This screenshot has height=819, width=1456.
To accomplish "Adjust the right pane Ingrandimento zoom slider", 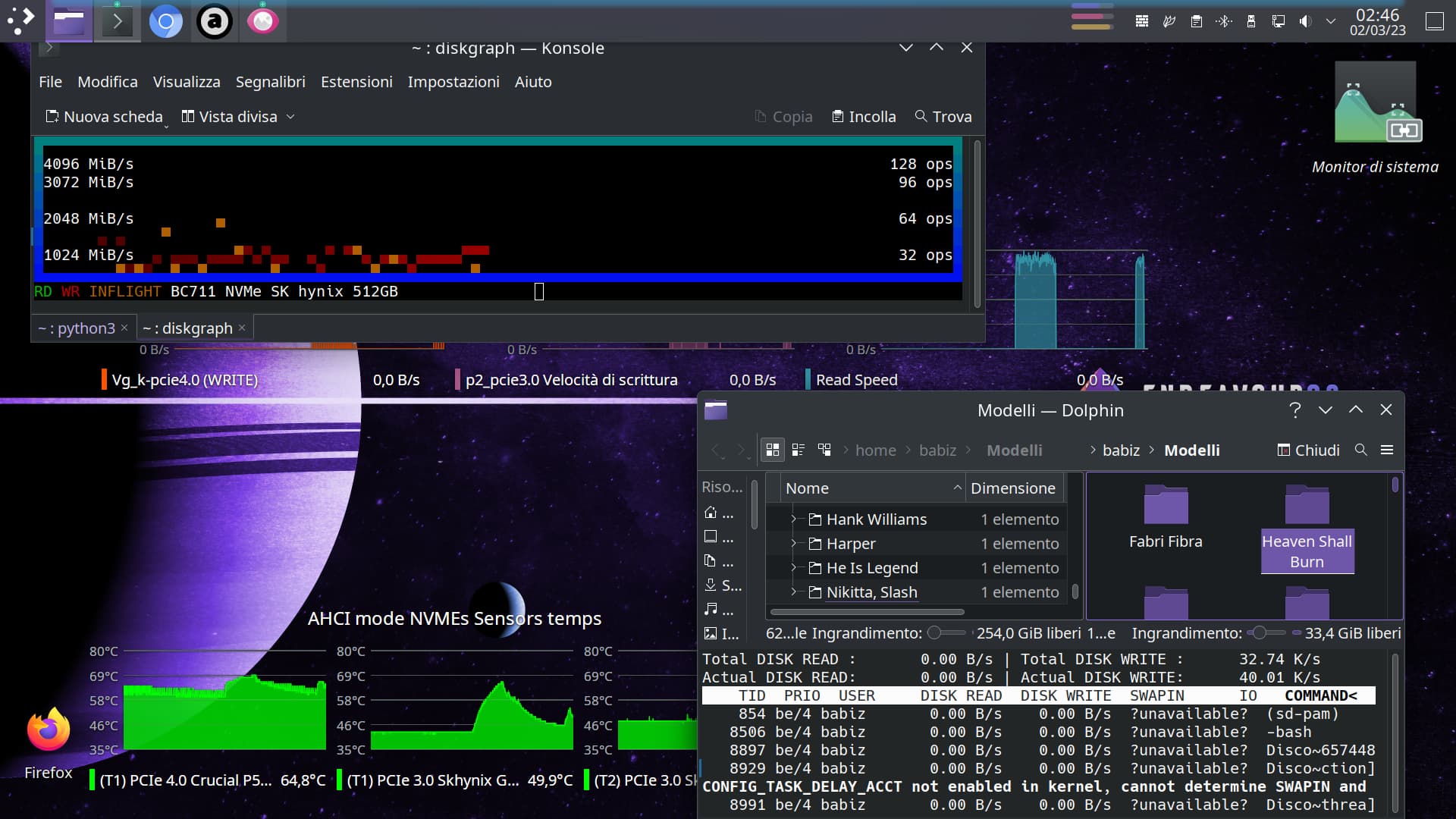I will [1260, 632].
